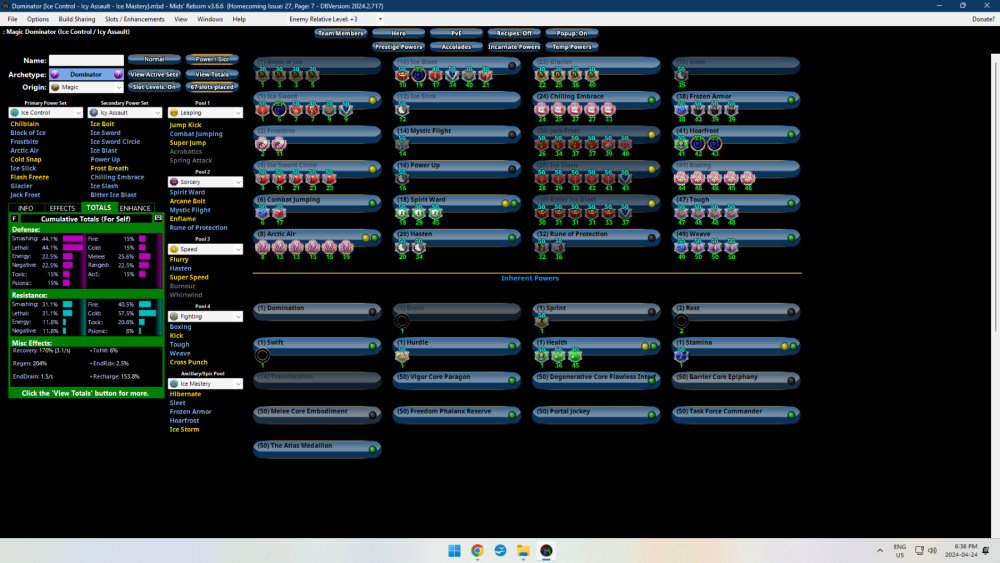Viewport: 1000px width, 563px height.
Task: Click the enhancement slot under Sleet
Action: 682,77
